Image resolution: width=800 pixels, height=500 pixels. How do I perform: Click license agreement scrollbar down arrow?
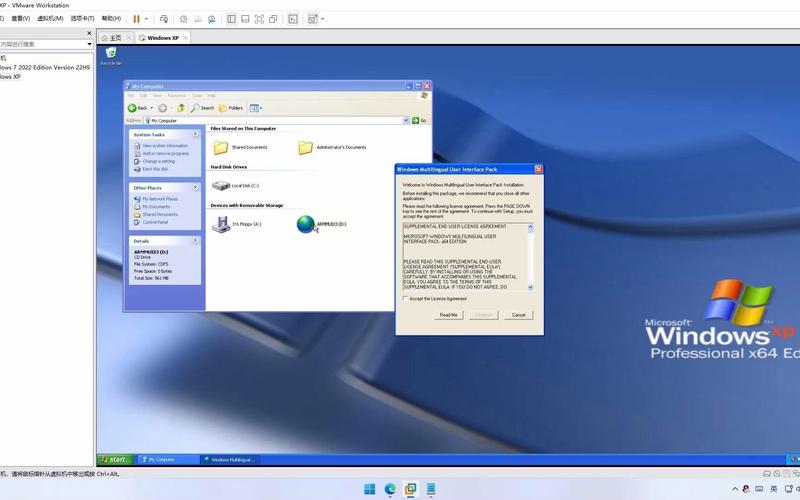(x=531, y=287)
